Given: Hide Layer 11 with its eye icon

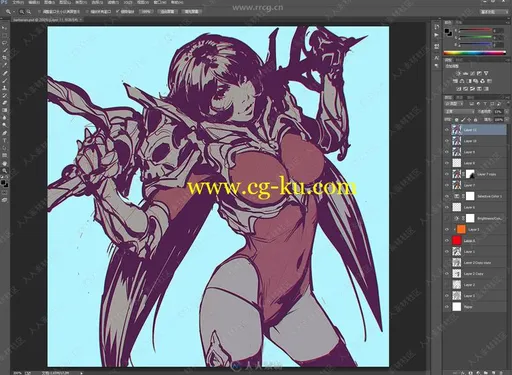Looking at the screenshot, I should pos(447,130).
